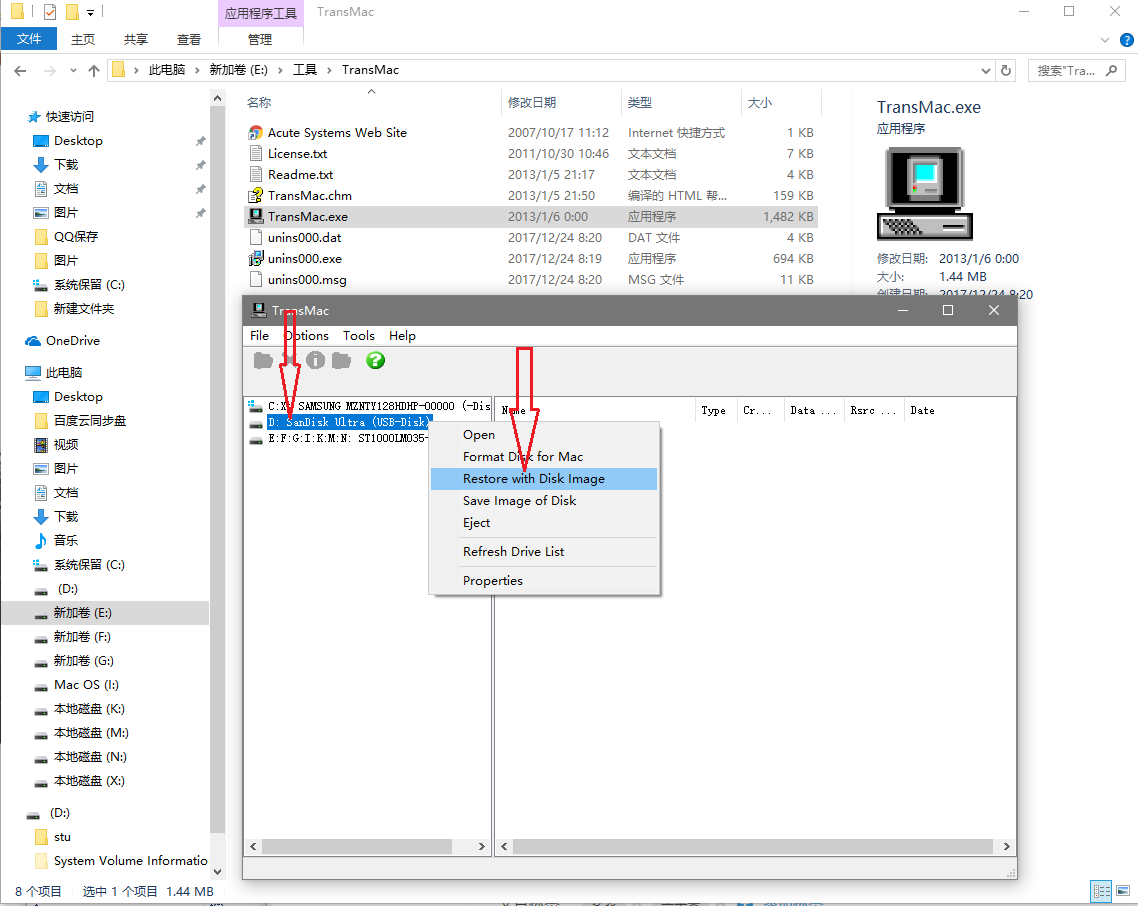Sort by the 名称 column header
1138x906 pixels.
click(372, 102)
